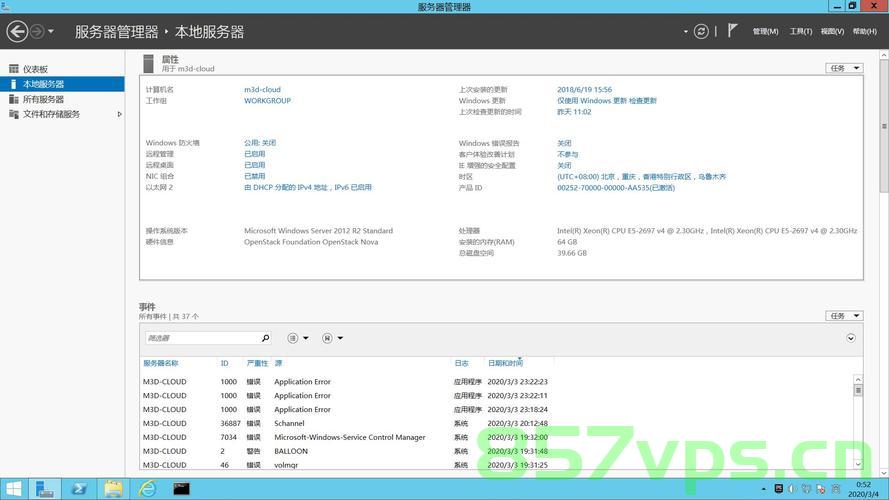Launch Internet Explorer from taskbar
This screenshot has height=500, width=889.
pos(147,489)
